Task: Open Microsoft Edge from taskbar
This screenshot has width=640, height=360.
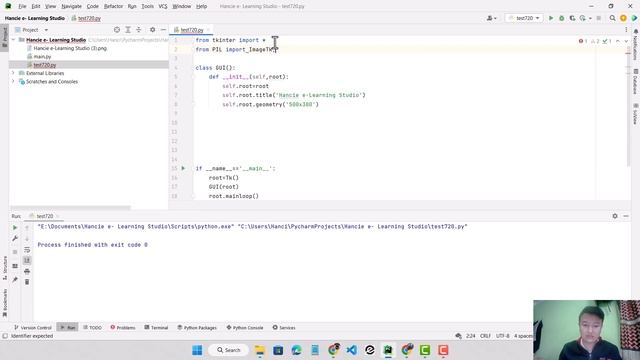Action: 296,350
